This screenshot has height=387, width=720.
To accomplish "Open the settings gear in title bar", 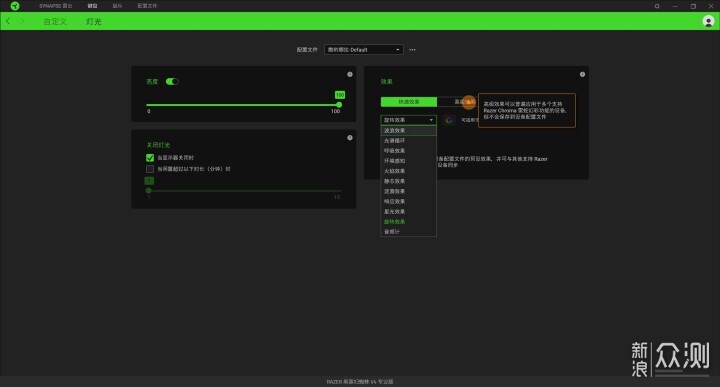I will click(x=657, y=6).
